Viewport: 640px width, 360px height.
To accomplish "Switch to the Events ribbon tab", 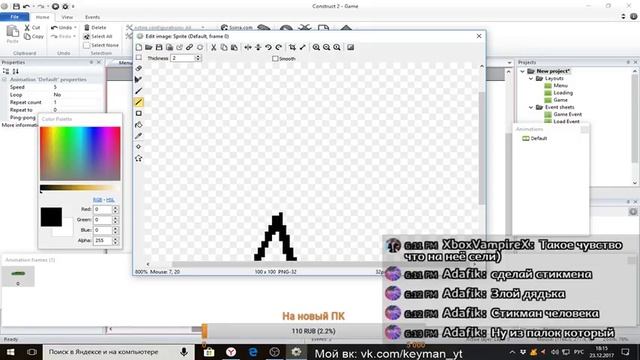I will 92,17.
